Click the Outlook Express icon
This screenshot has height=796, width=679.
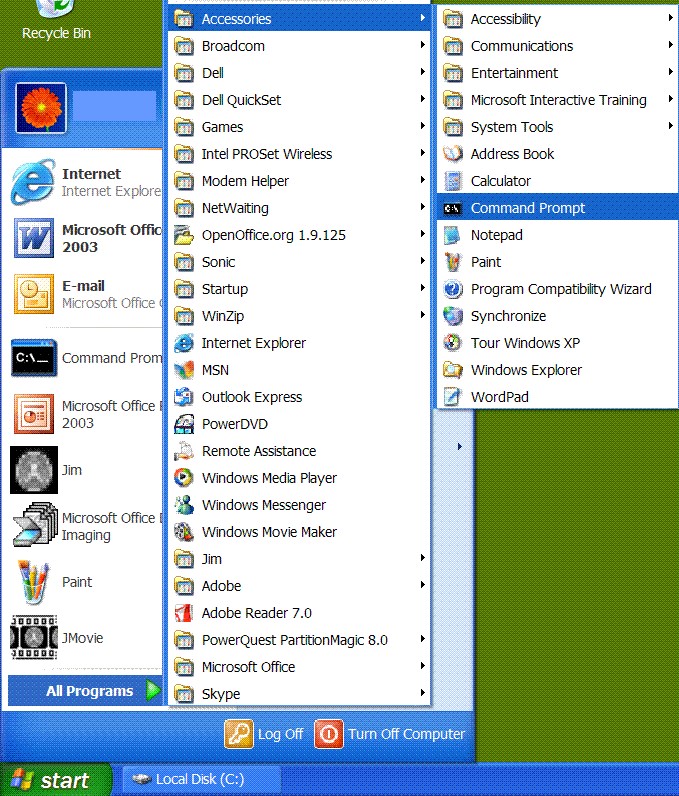pos(184,397)
